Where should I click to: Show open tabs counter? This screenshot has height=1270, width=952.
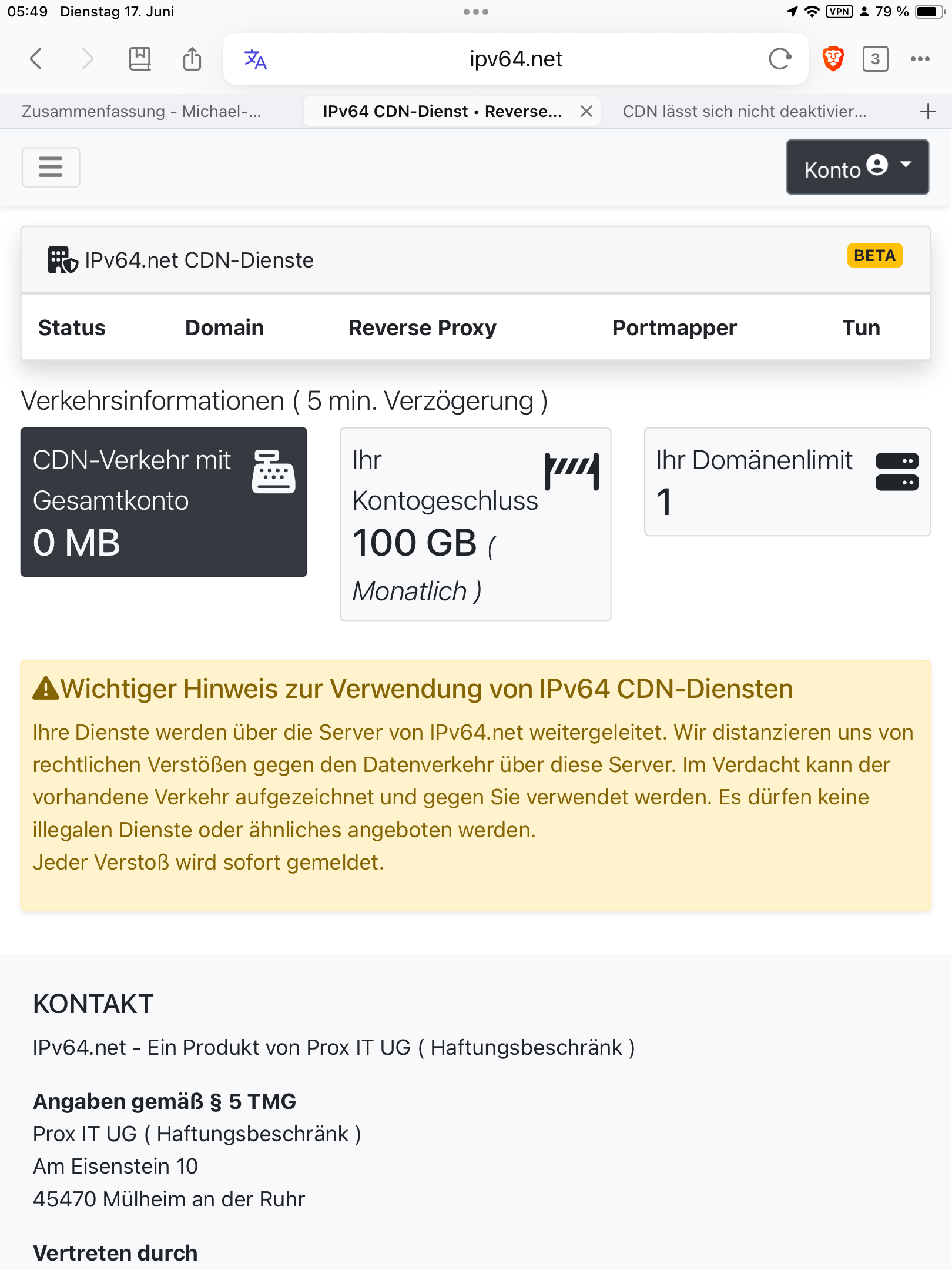coord(876,59)
